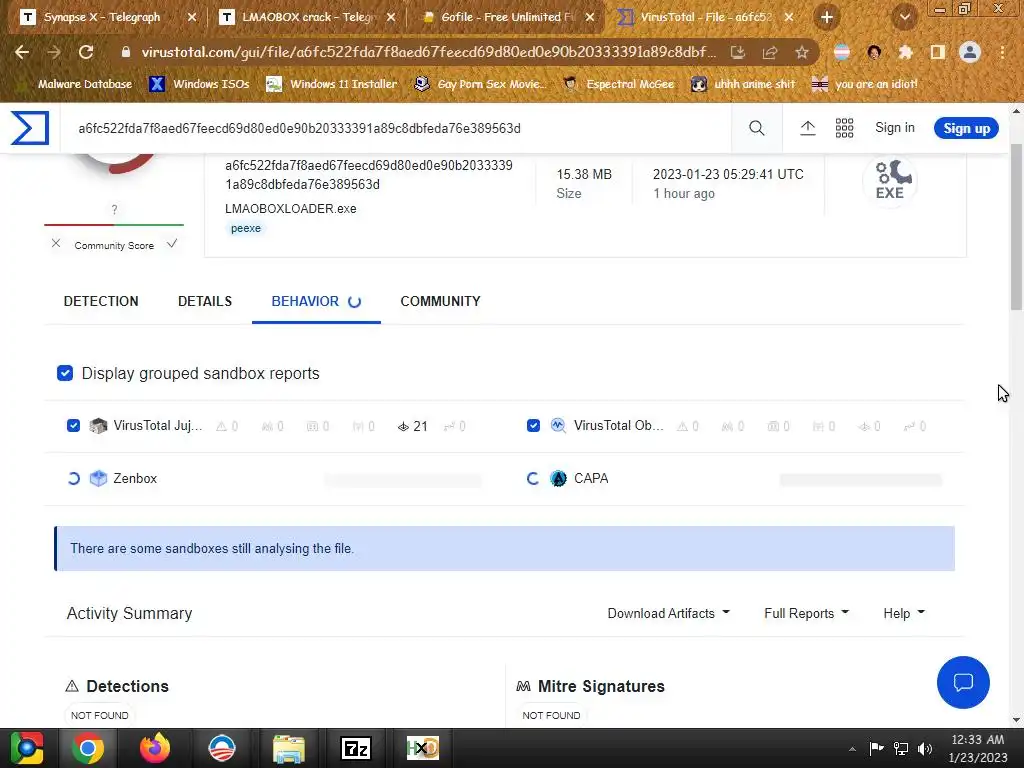Click the browser address bar URL
Viewport: 1024px width, 768px height.
tap(428, 52)
